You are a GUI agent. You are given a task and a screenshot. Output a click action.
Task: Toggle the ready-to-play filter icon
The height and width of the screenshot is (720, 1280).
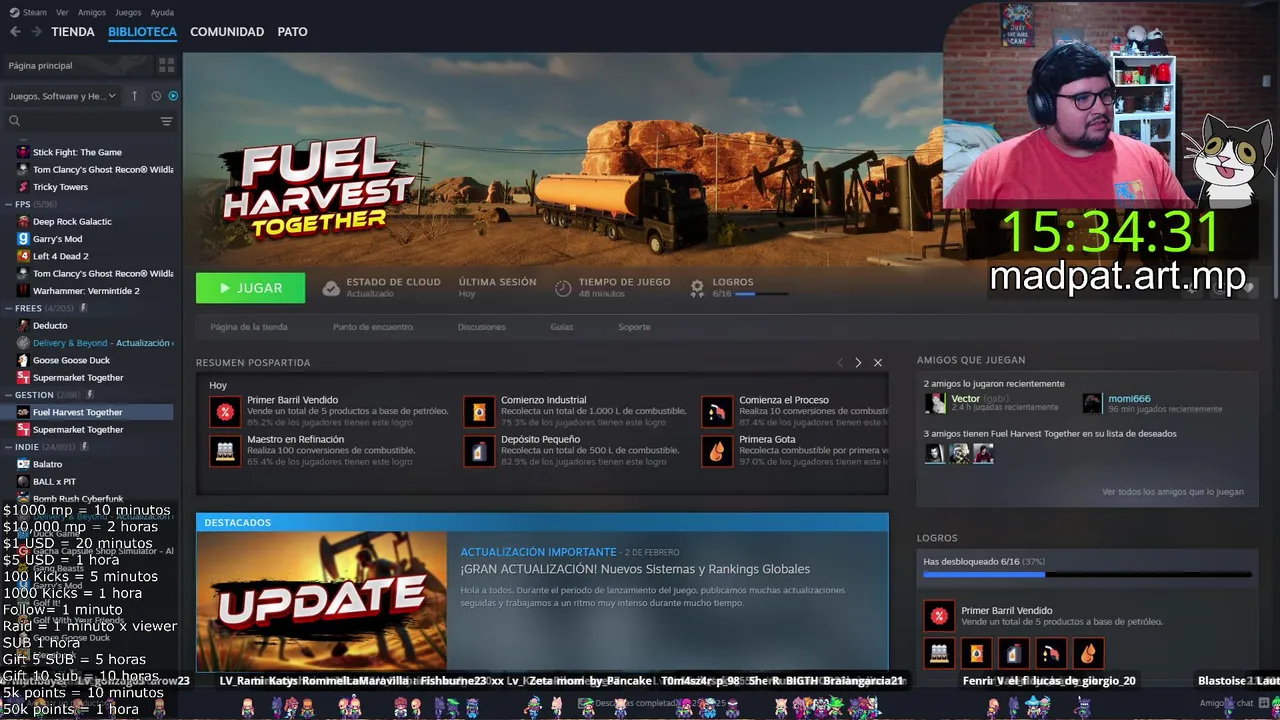pyautogui.click(x=173, y=96)
